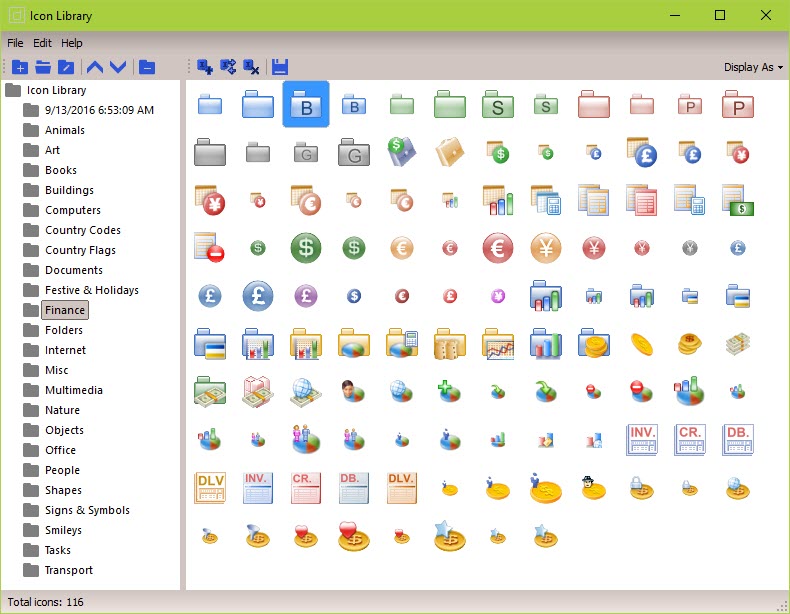Select the large orange DLV document icon
The image size is (790, 614).
pos(210,488)
